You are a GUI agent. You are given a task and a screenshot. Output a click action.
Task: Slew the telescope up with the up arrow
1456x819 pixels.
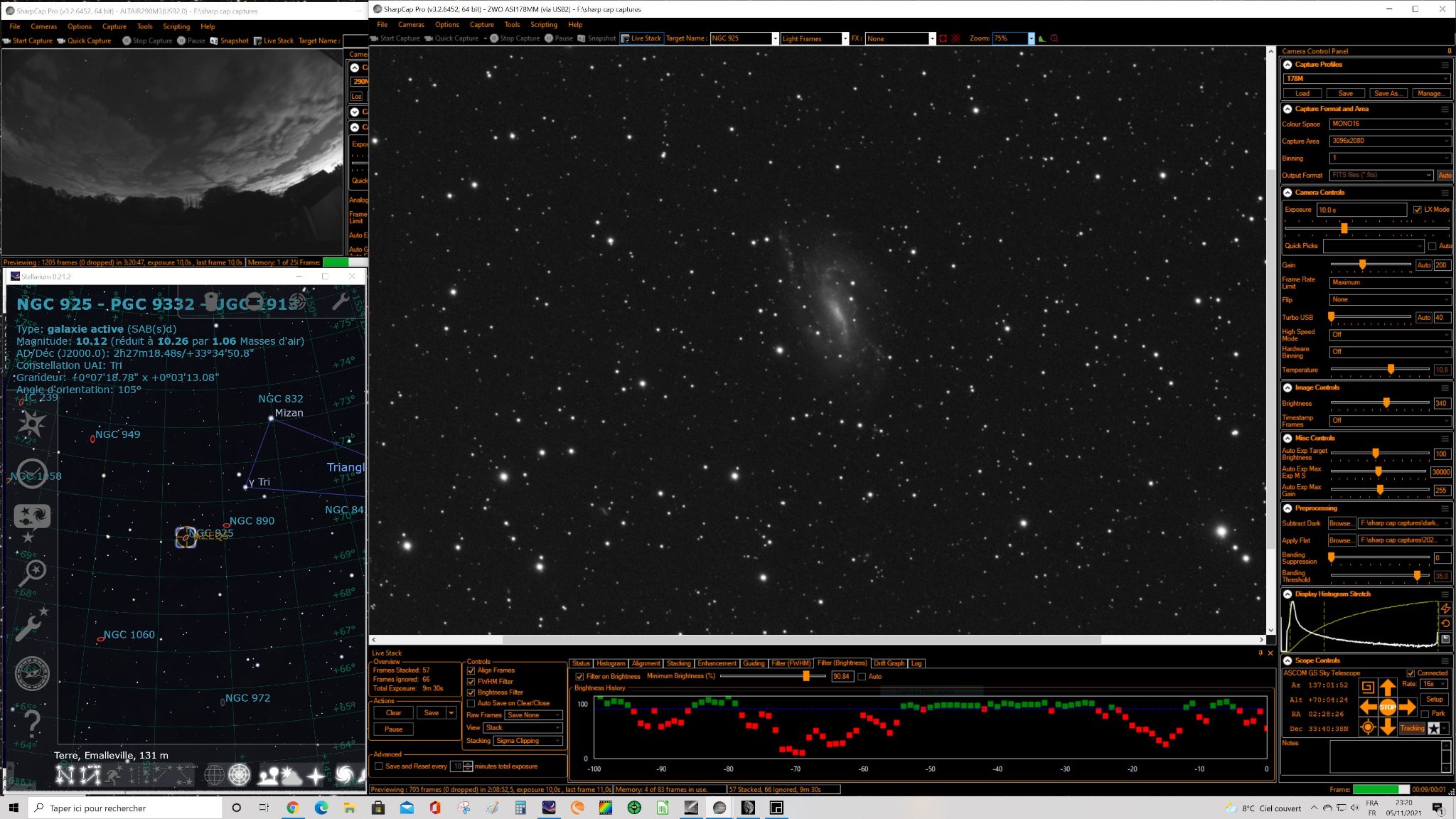pos(1387,687)
